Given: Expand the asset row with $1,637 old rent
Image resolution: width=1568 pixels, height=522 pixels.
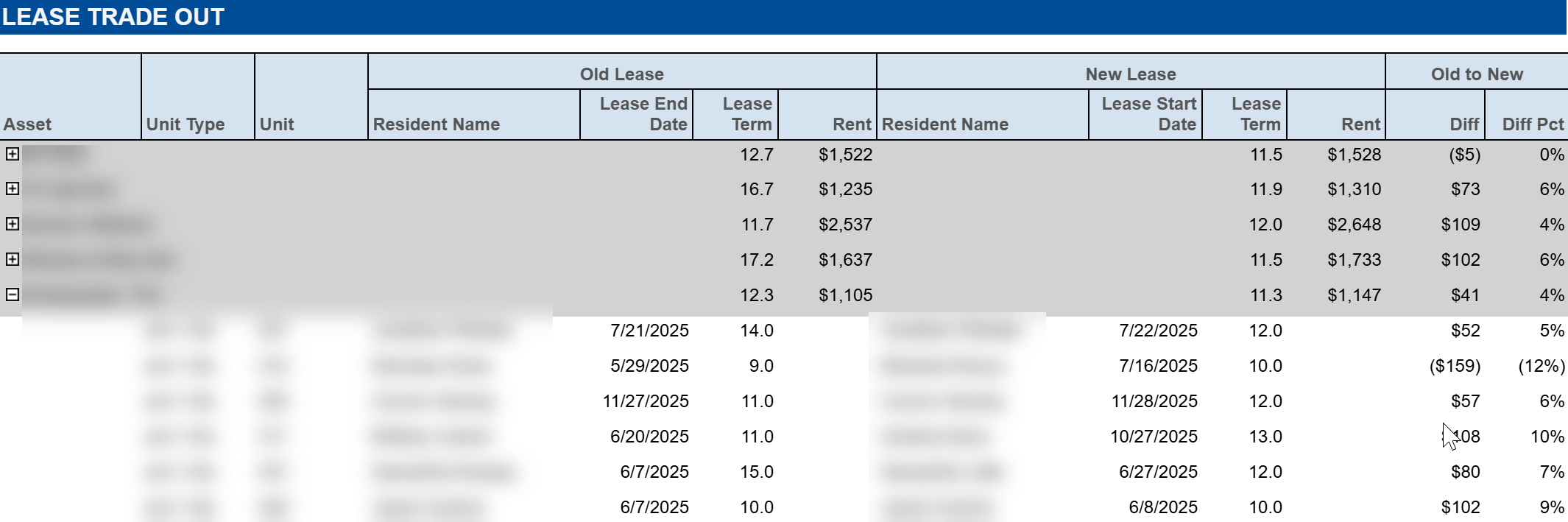Looking at the screenshot, I should pyautogui.click(x=13, y=259).
